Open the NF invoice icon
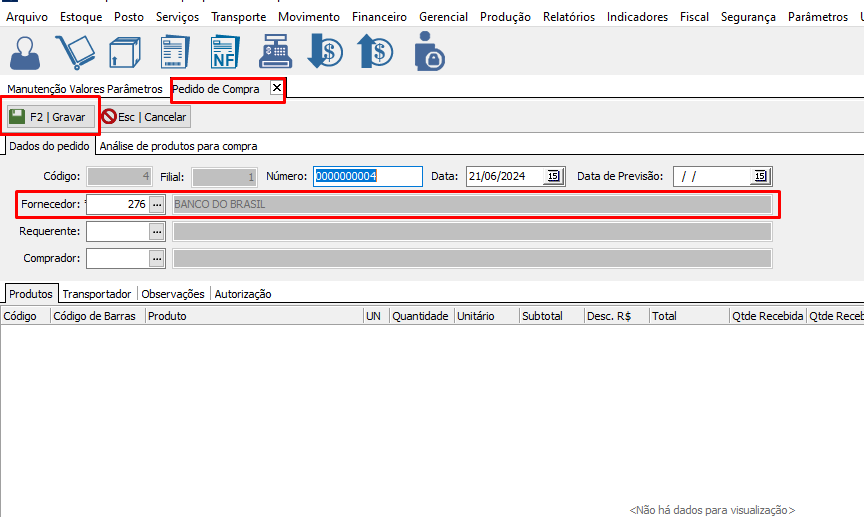Screen dimensions: 864x517 (225, 52)
